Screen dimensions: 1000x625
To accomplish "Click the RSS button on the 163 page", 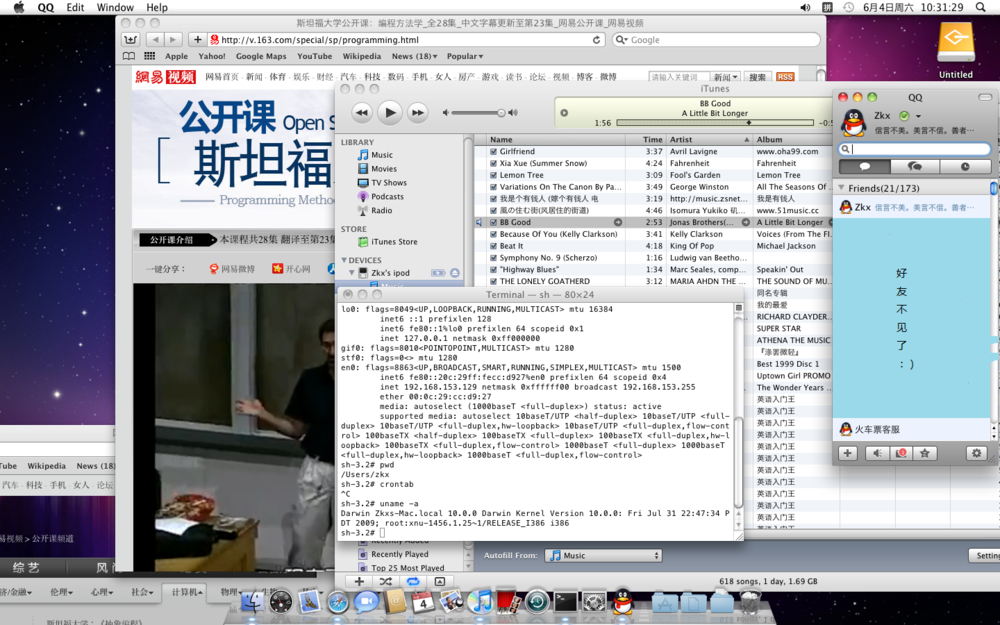I will 785,77.
